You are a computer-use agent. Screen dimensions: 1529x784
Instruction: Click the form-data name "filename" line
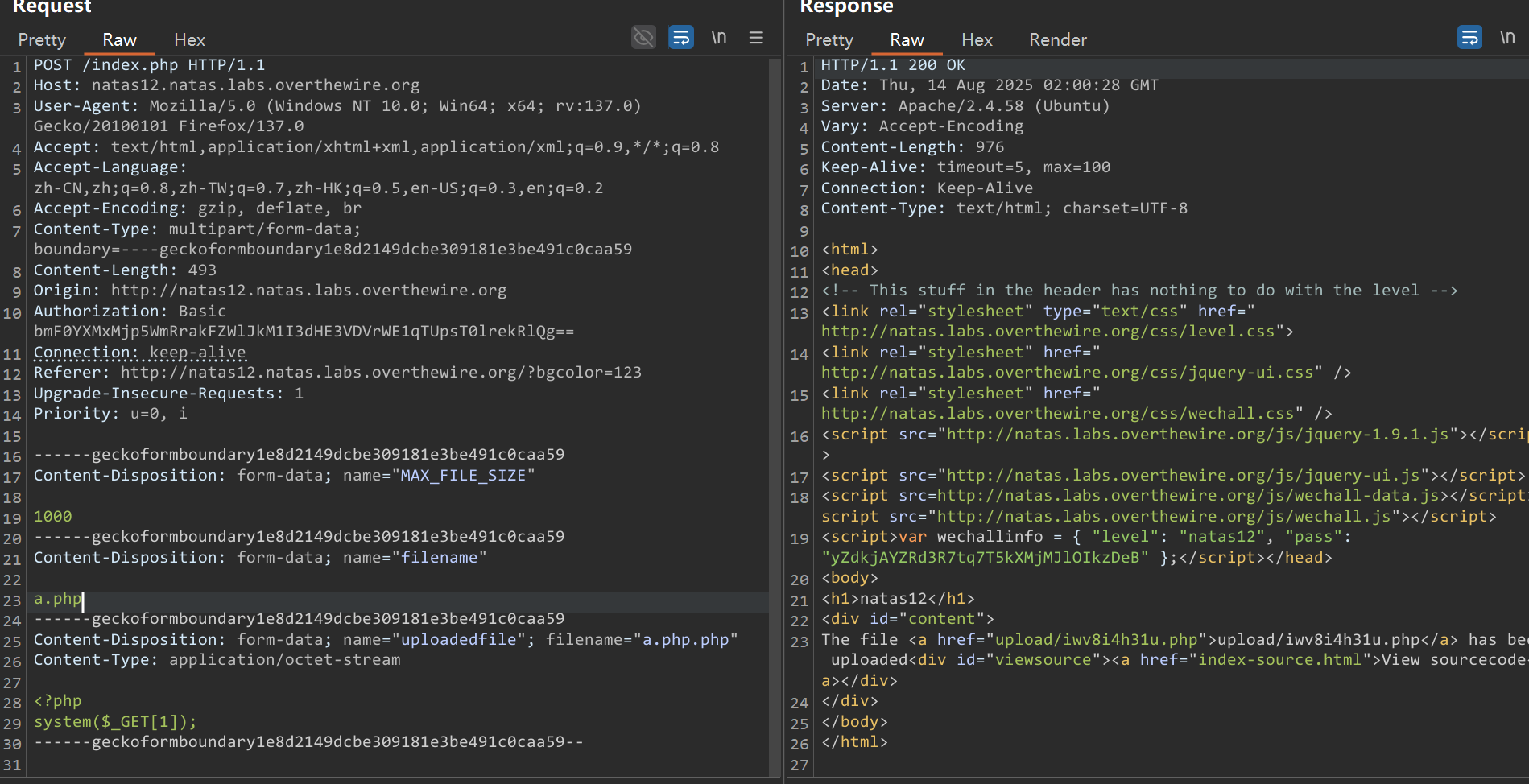260,557
